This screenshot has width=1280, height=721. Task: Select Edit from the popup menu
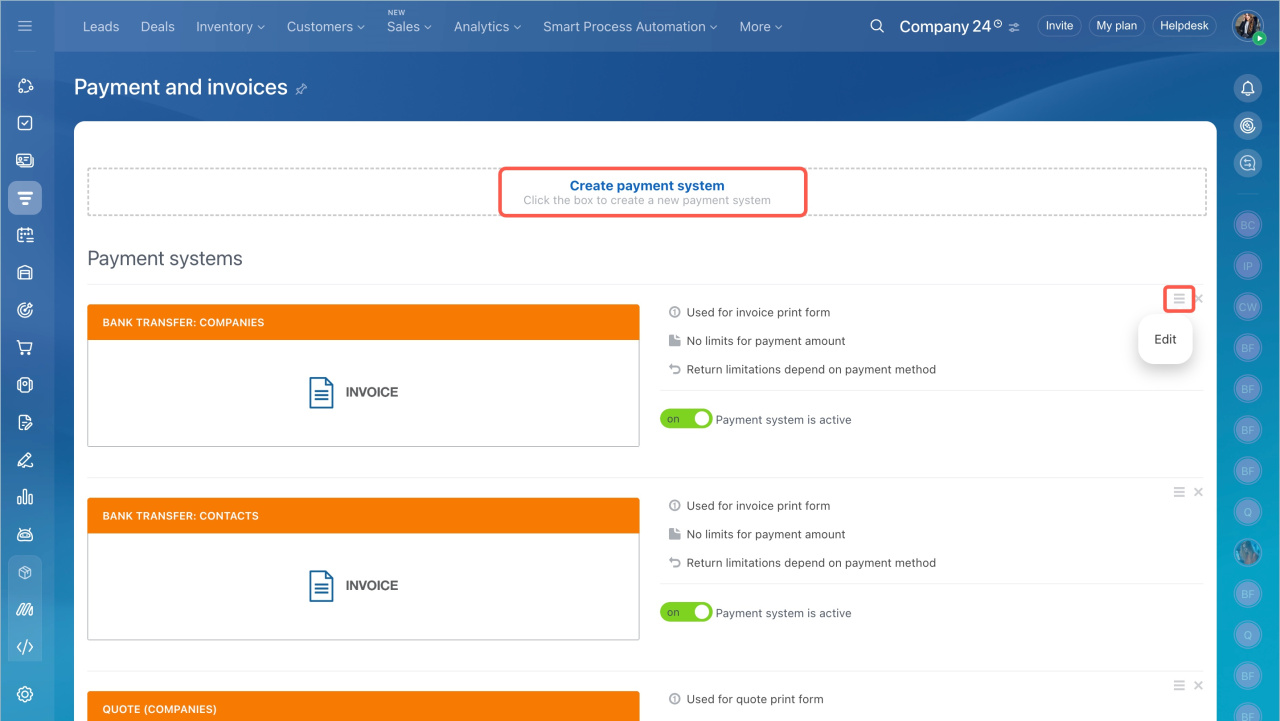[1165, 339]
